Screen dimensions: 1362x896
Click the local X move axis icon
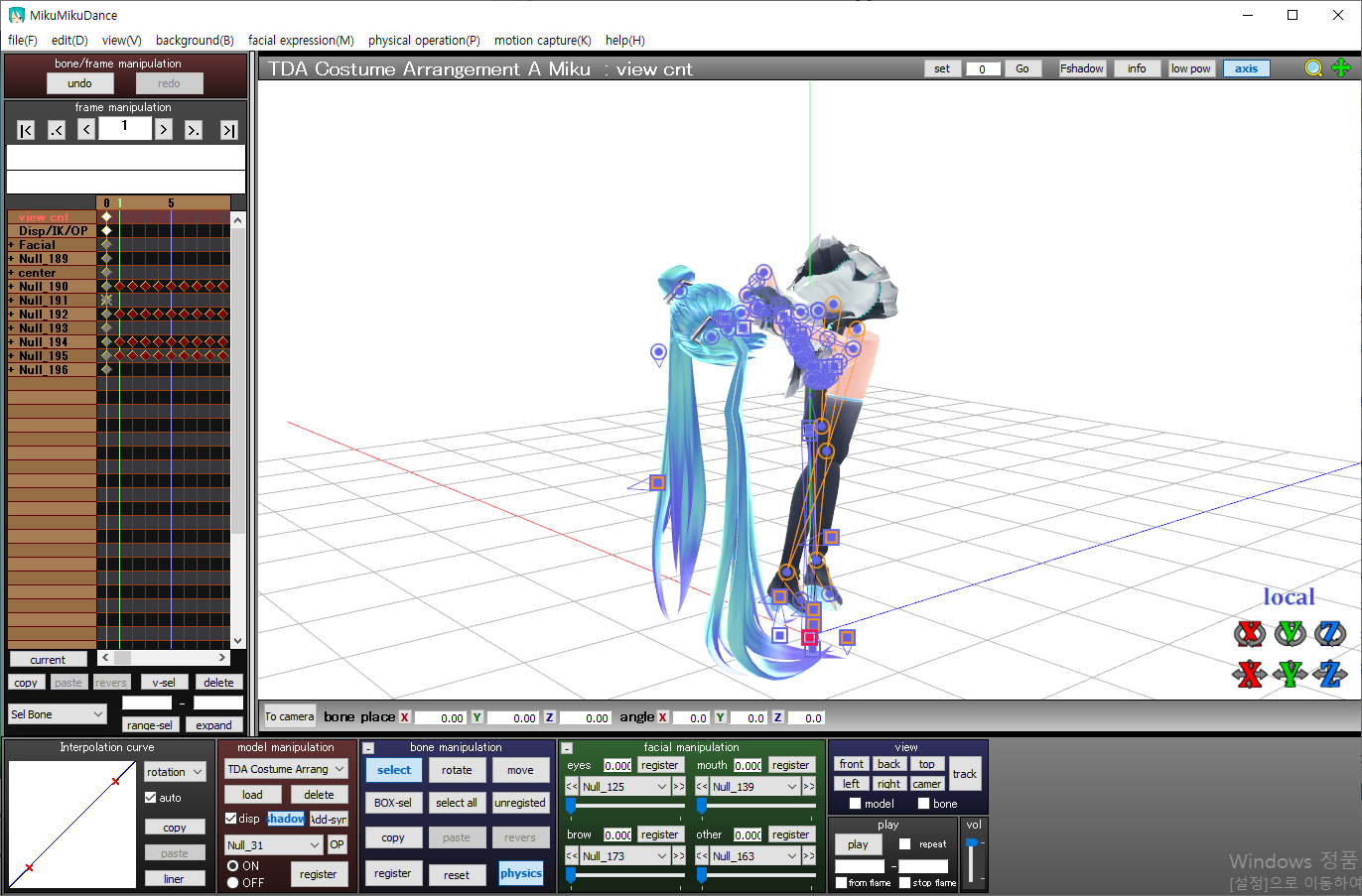pyautogui.click(x=1249, y=675)
